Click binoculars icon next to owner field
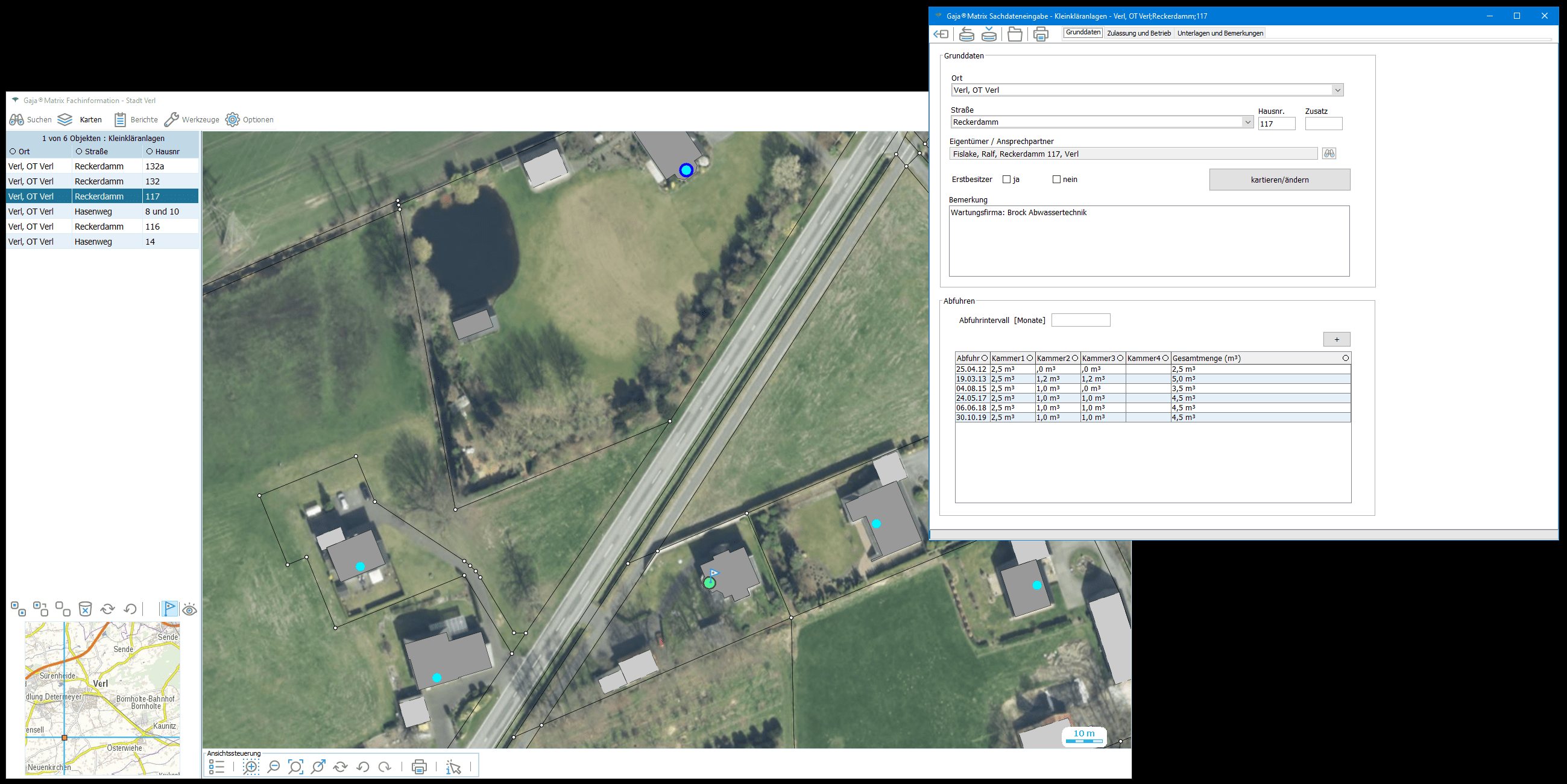Image resolution: width=1567 pixels, height=784 pixels. [x=1329, y=153]
